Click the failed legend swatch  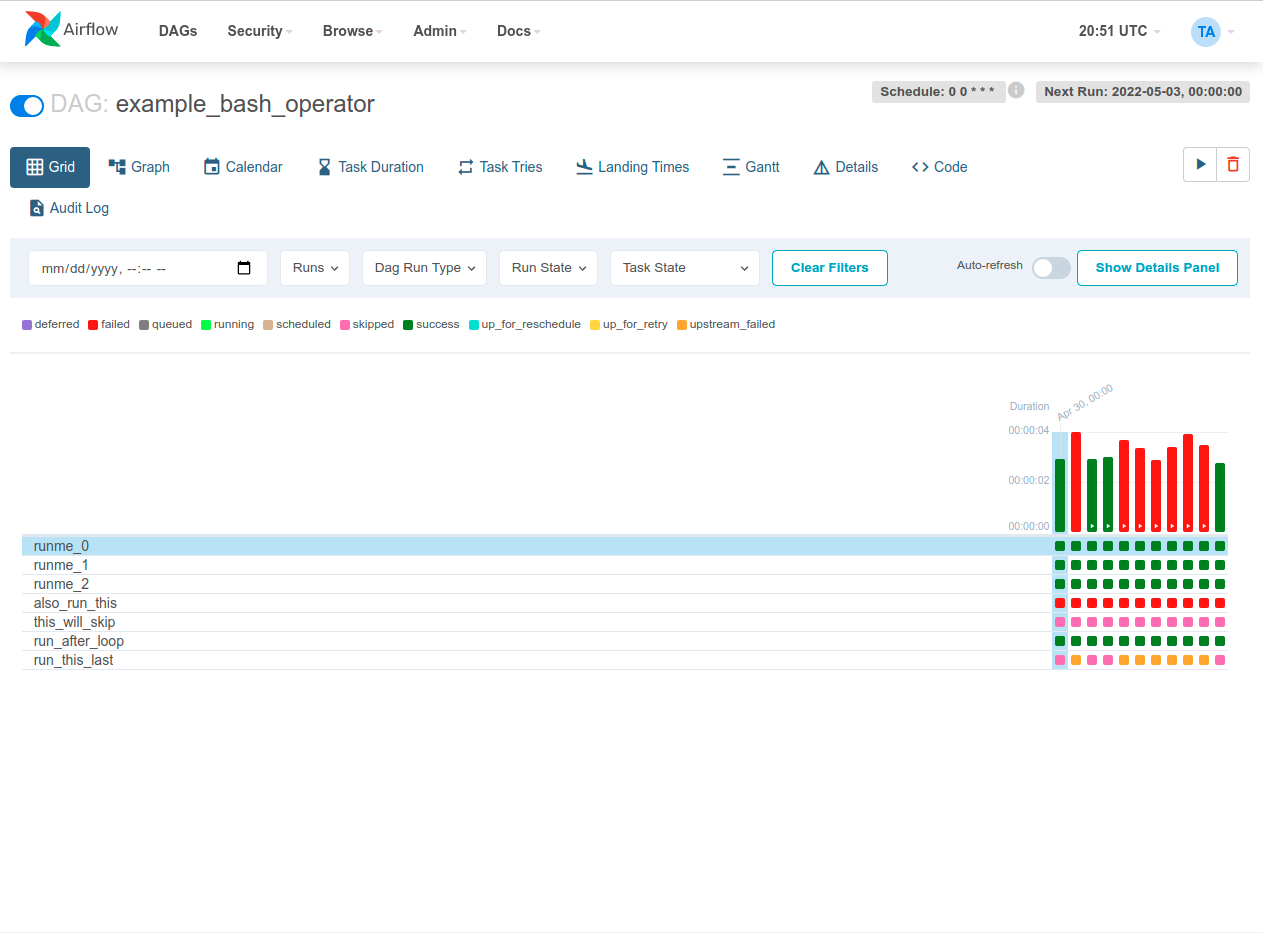pyautogui.click(x=93, y=325)
